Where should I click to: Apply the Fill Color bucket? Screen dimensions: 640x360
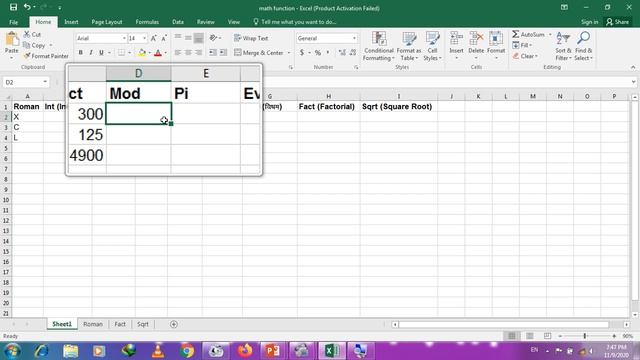(x=142, y=53)
